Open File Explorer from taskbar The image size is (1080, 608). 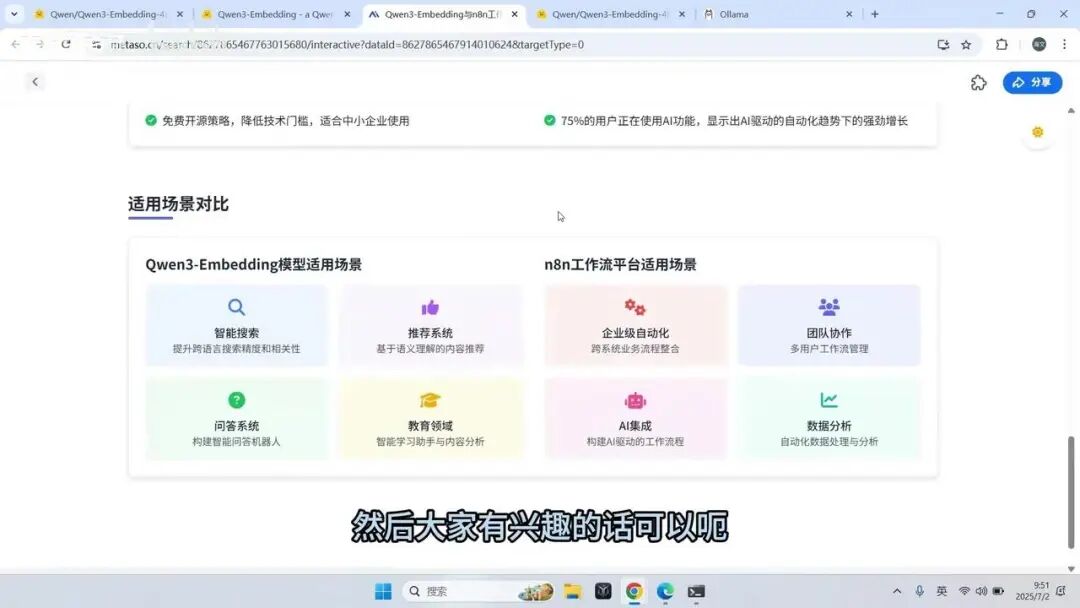(572, 591)
